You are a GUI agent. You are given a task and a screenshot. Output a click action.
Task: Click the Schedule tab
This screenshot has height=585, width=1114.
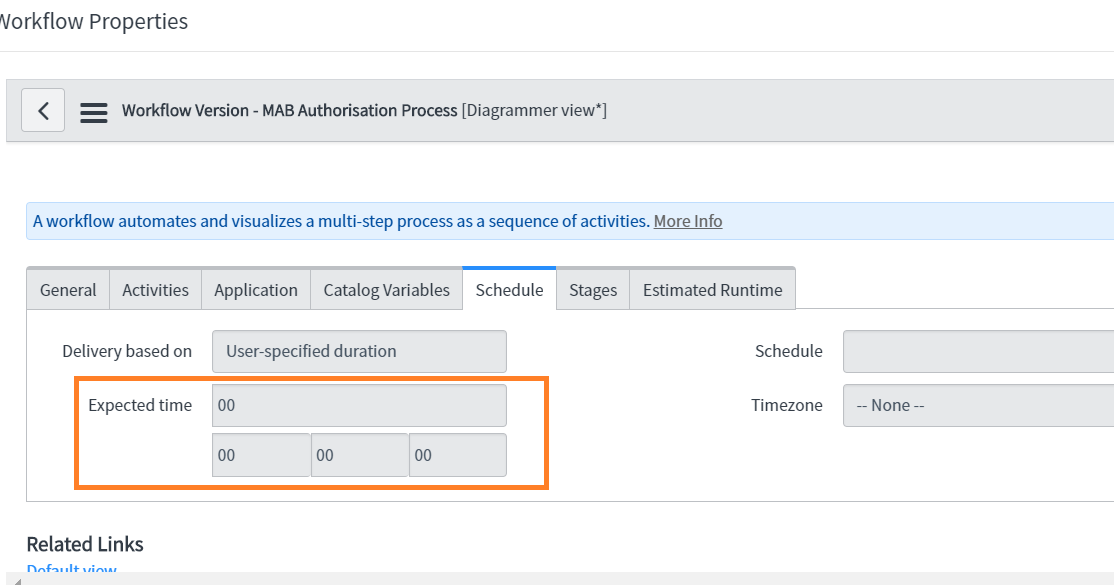point(509,290)
